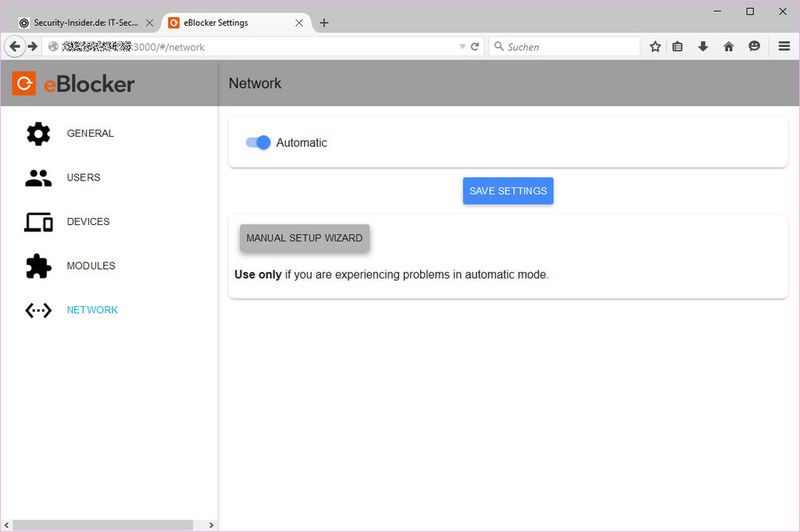
Task: Click the Automatic label text
Action: click(302, 143)
